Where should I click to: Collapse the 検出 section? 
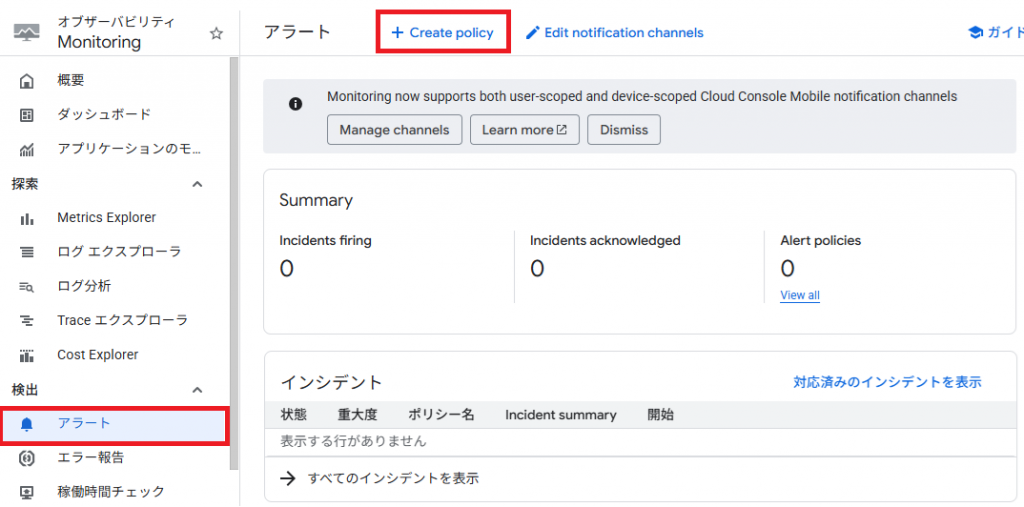197,390
